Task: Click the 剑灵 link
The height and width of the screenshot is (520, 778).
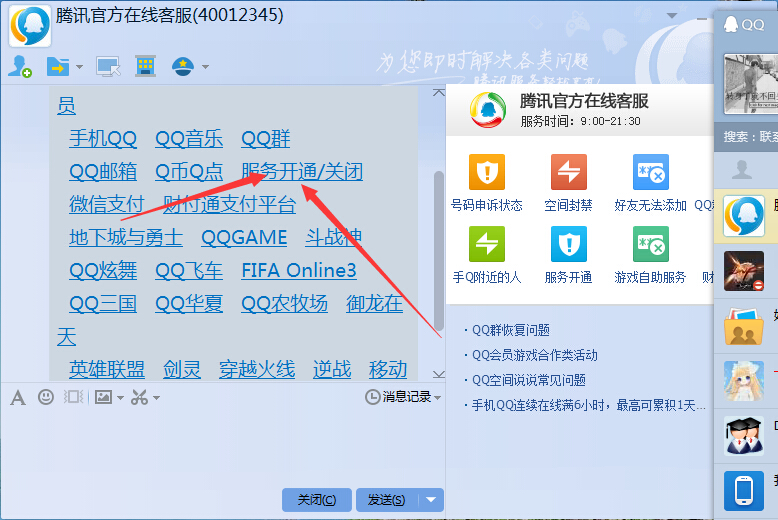Action: [x=182, y=370]
